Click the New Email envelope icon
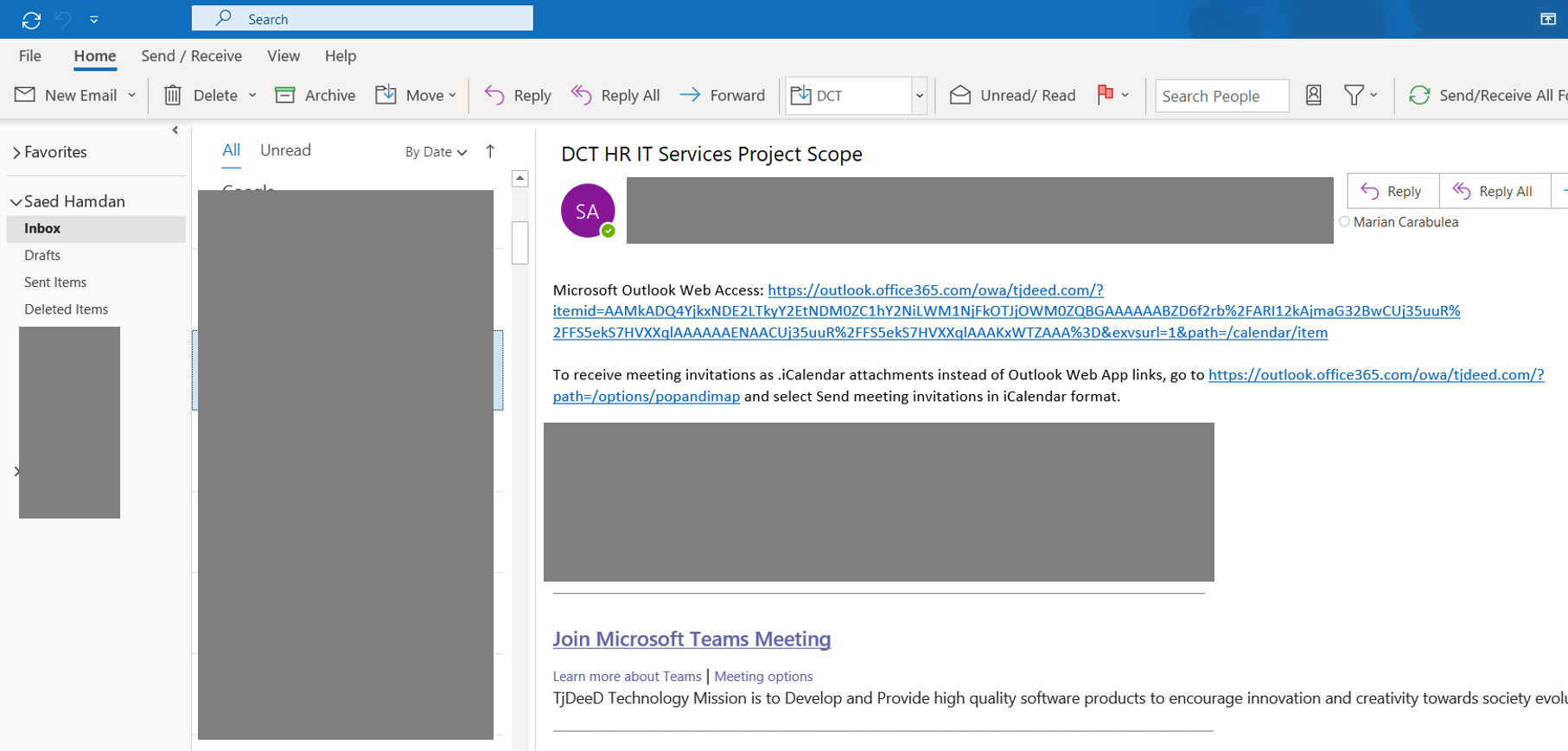 pyautogui.click(x=25, y=95)
